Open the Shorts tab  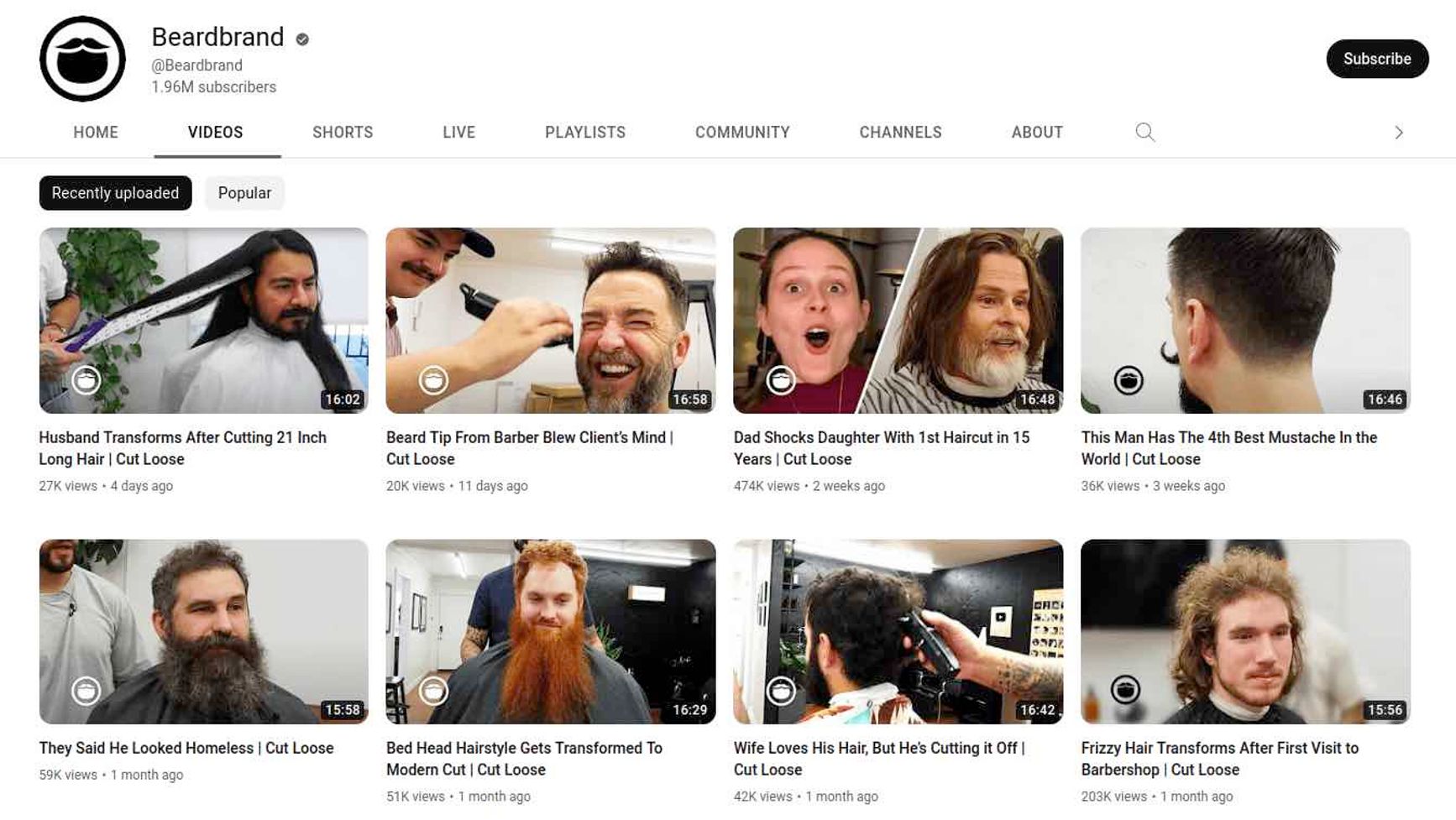[343, 132]
